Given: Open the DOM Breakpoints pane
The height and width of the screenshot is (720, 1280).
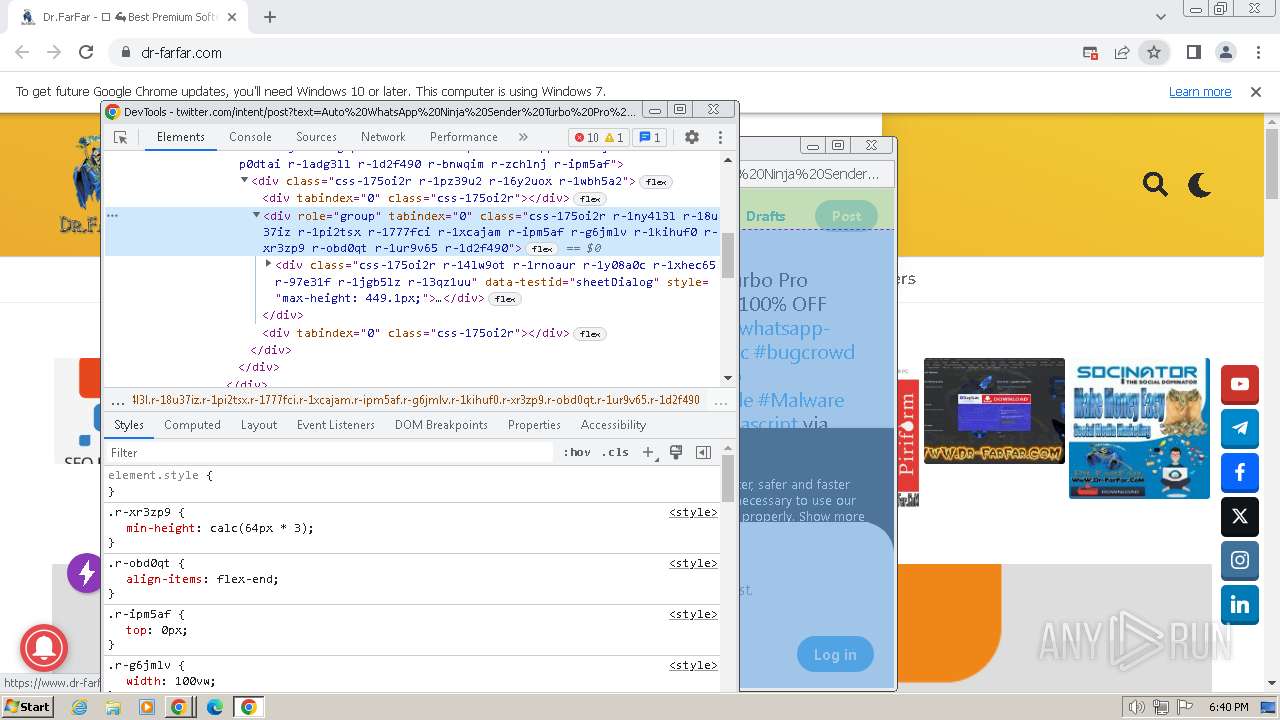Looking at the screenshot, I should 441,425.
